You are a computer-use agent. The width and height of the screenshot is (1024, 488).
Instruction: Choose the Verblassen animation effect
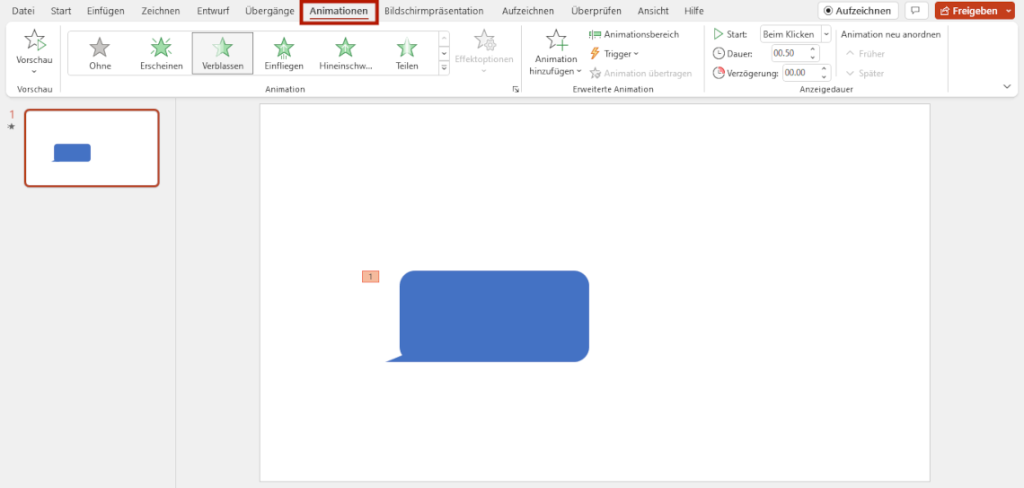tap(223, 53)
